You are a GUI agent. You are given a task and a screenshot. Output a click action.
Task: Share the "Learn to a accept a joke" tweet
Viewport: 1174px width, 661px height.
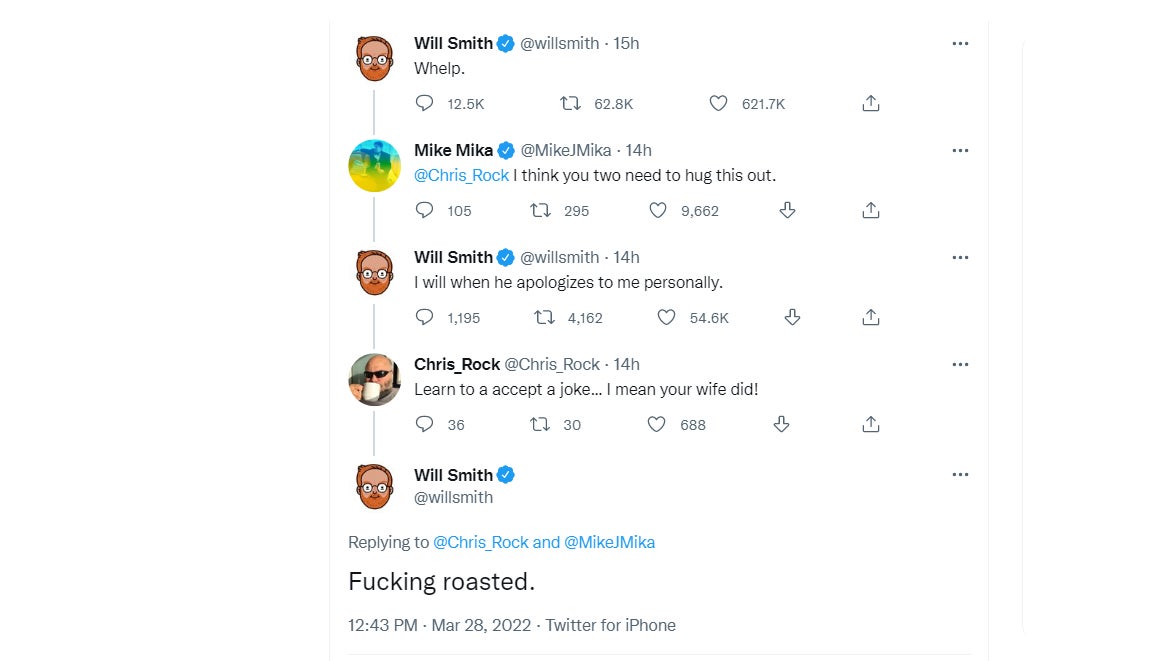tap(871, 424)
